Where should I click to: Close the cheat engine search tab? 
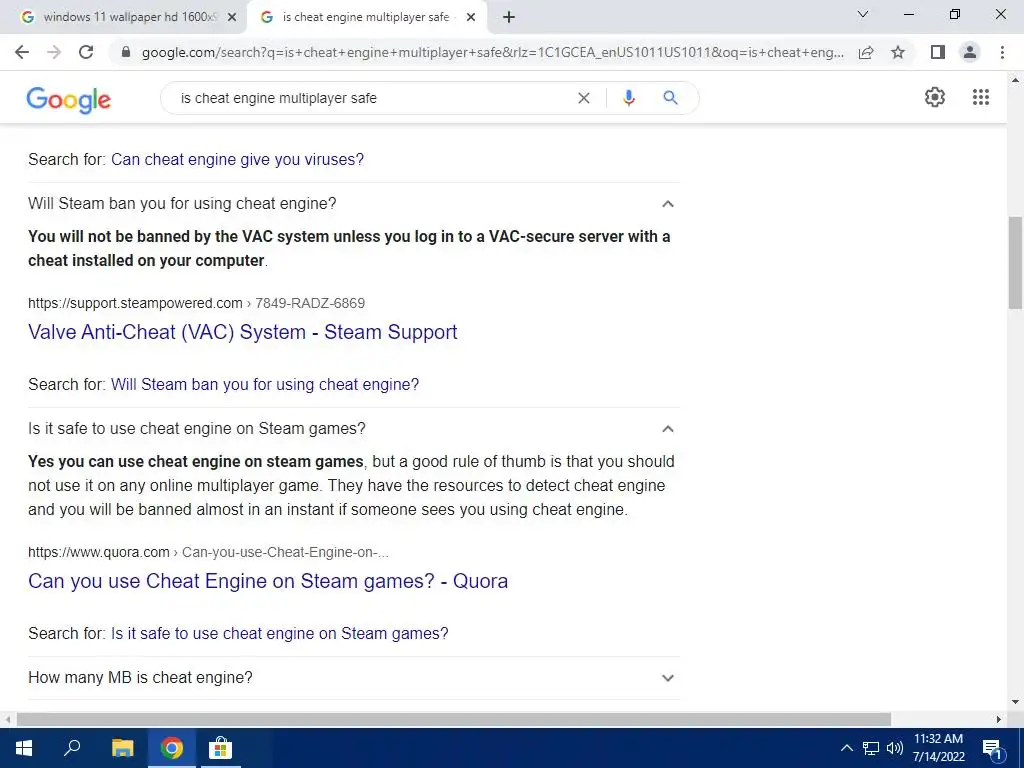click(x=471, y=18)
